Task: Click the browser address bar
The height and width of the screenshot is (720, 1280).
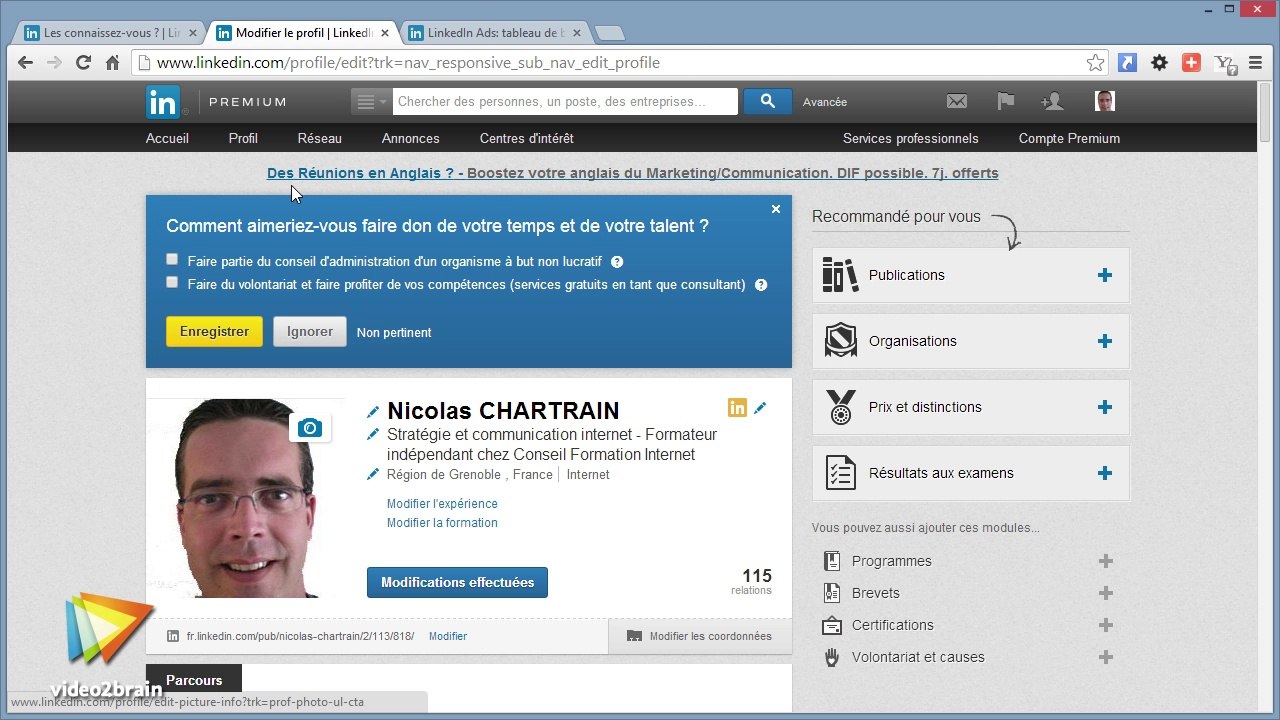Action: point(620,62)
